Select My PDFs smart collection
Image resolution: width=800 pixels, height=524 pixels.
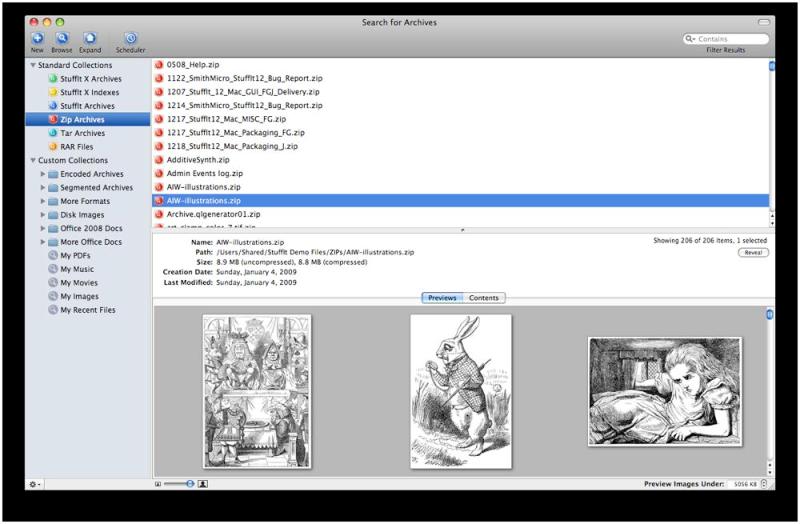(x=77, y=255)
